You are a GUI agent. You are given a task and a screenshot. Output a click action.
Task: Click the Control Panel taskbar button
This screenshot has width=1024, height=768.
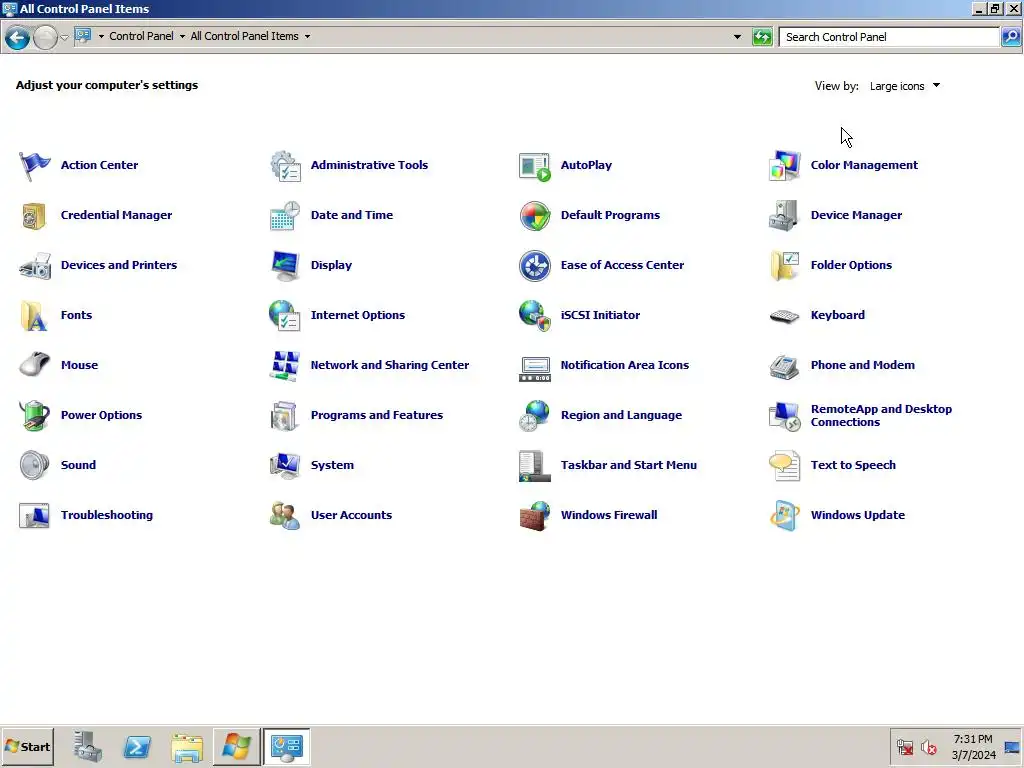(x=286, y=746)
